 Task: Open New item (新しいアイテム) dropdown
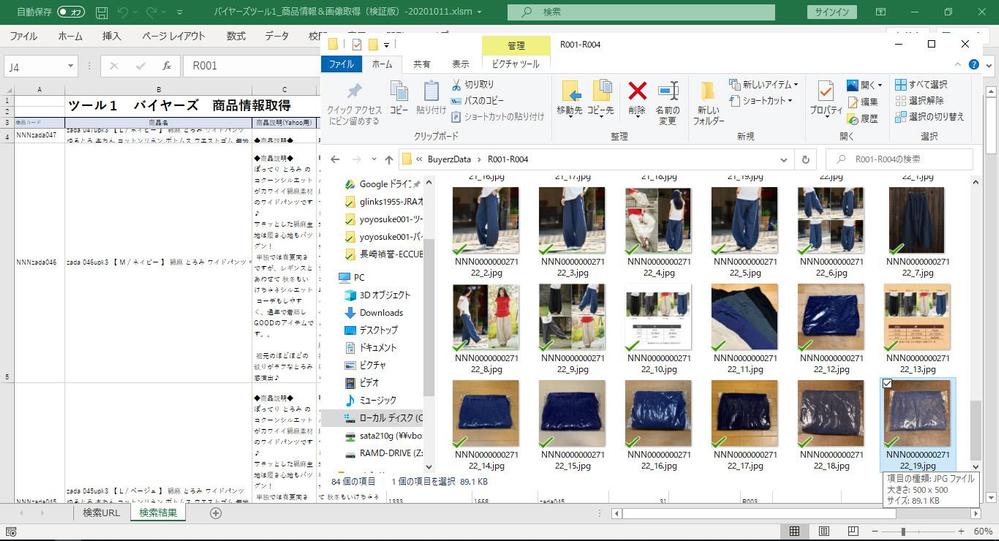[763, 84]
